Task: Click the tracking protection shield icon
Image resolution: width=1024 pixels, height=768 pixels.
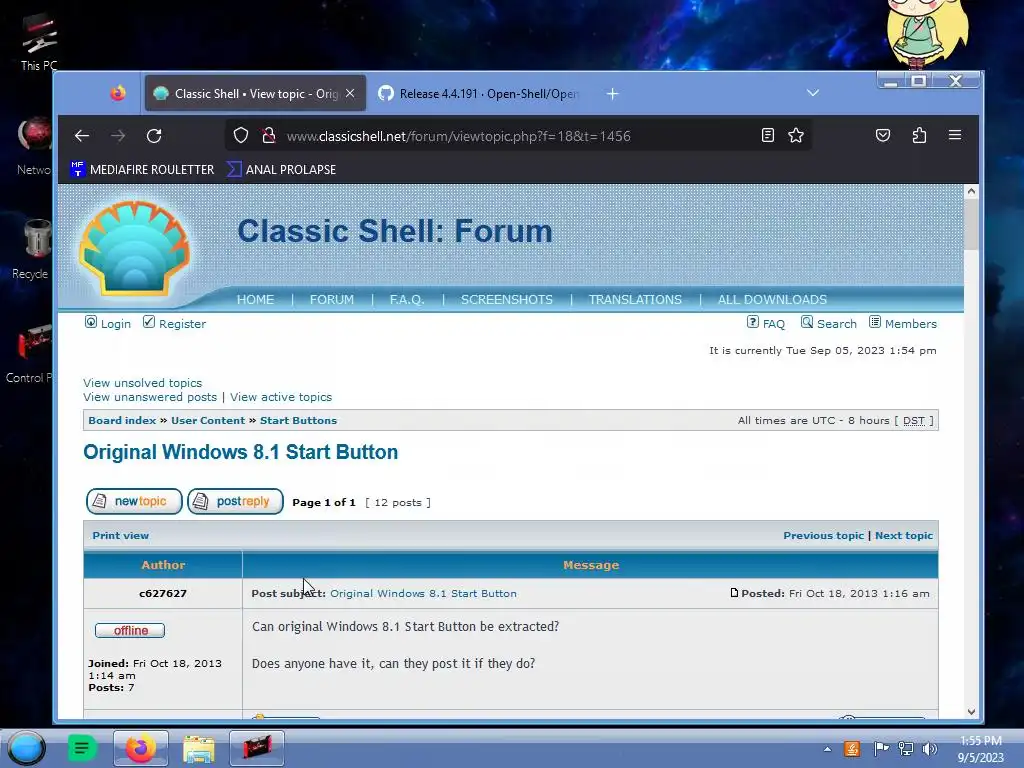Action: pos(241,136)
